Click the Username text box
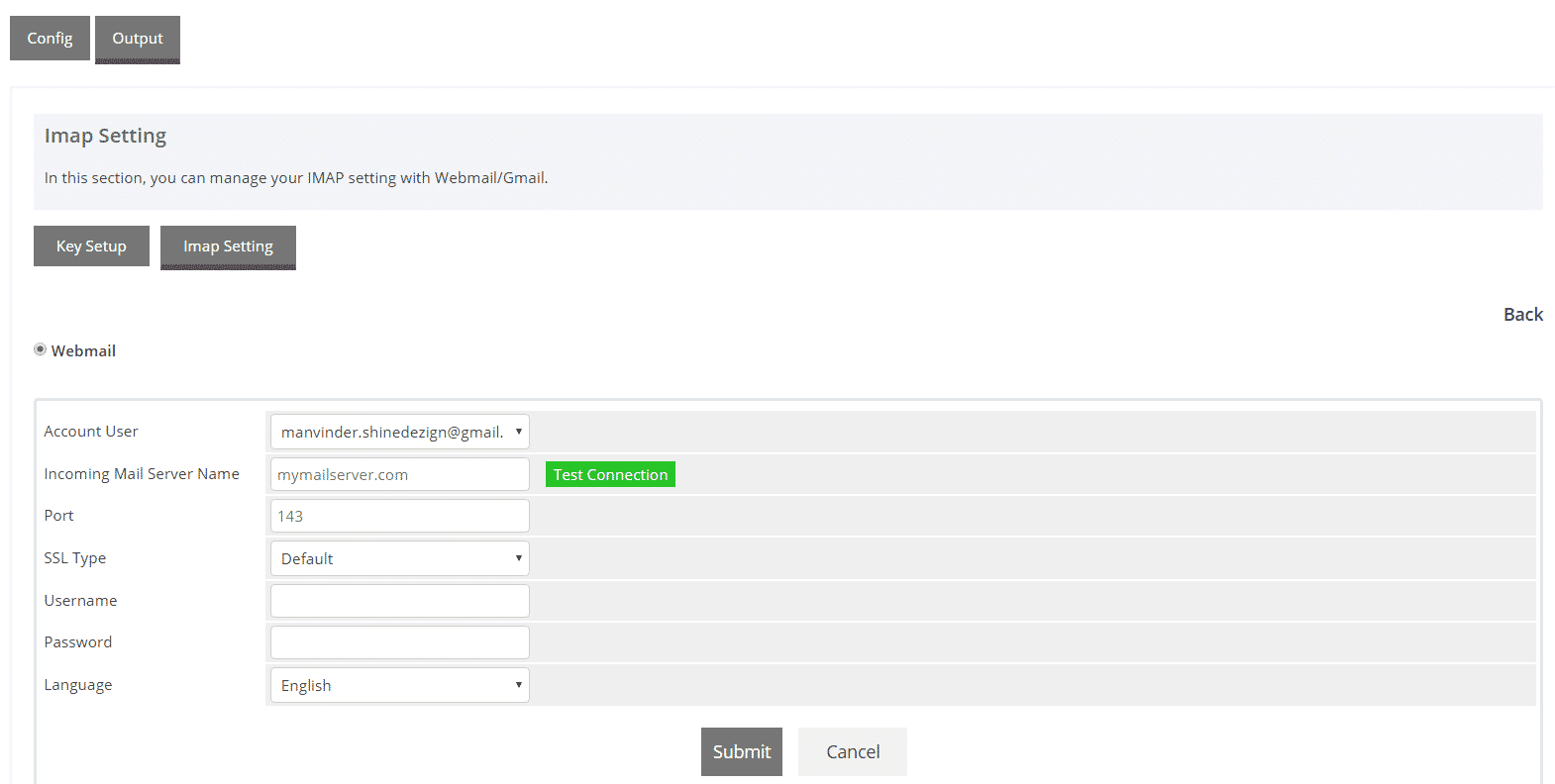This screenshot has height=784, width=1555. pyautogui.click(x=399, y=601)
